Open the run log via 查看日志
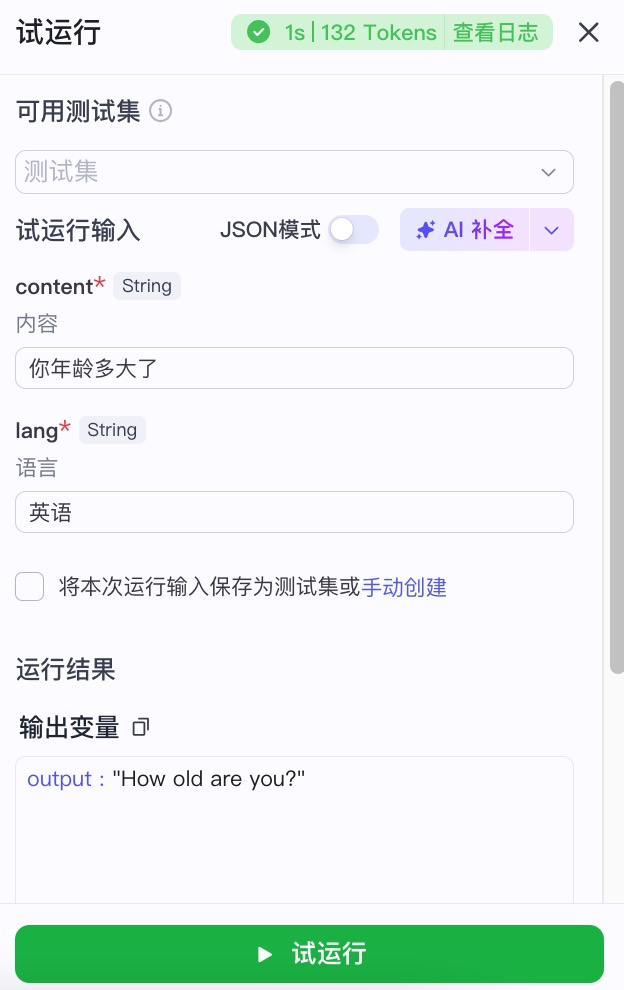 497,32
